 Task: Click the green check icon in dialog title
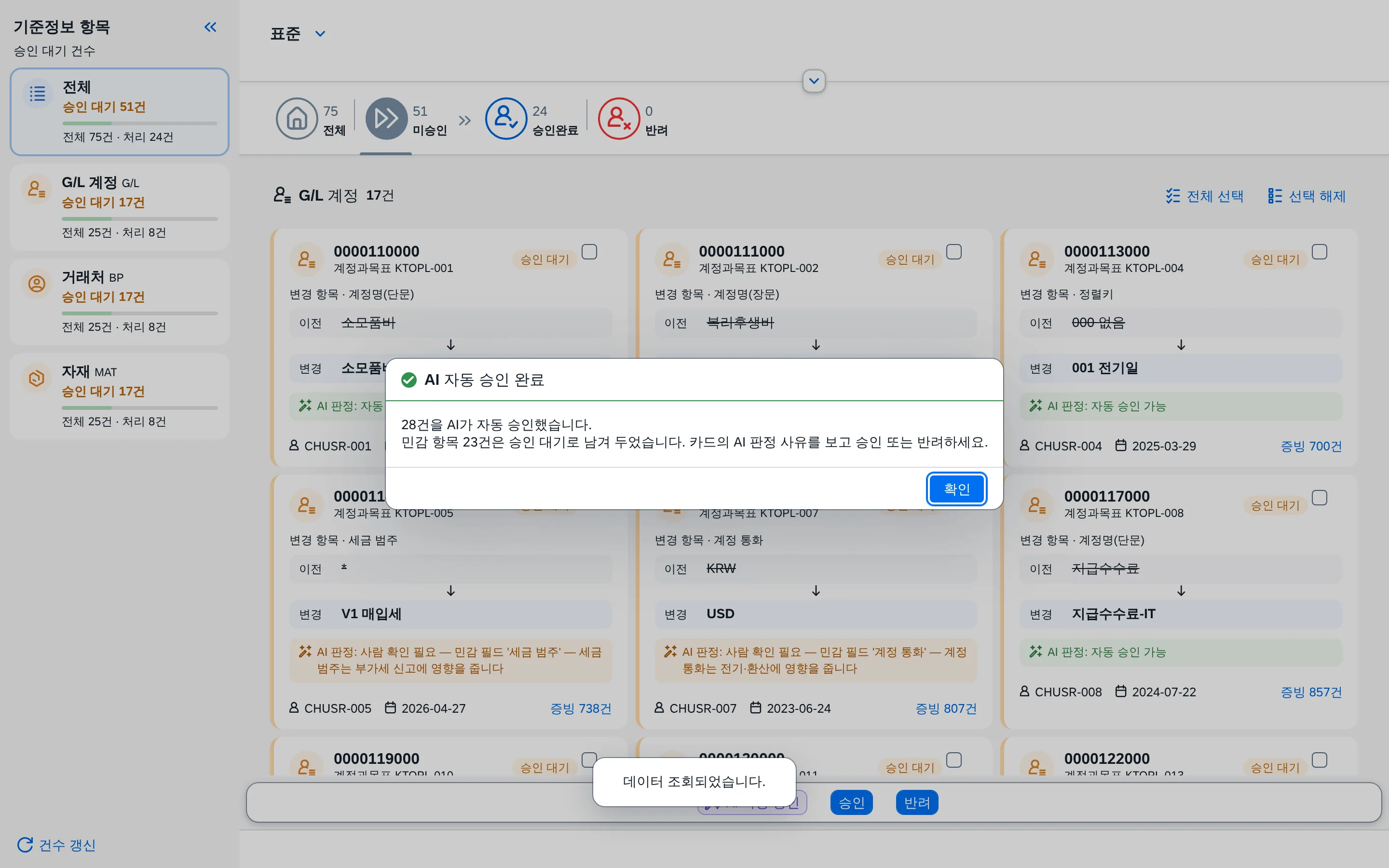point(409,380)
